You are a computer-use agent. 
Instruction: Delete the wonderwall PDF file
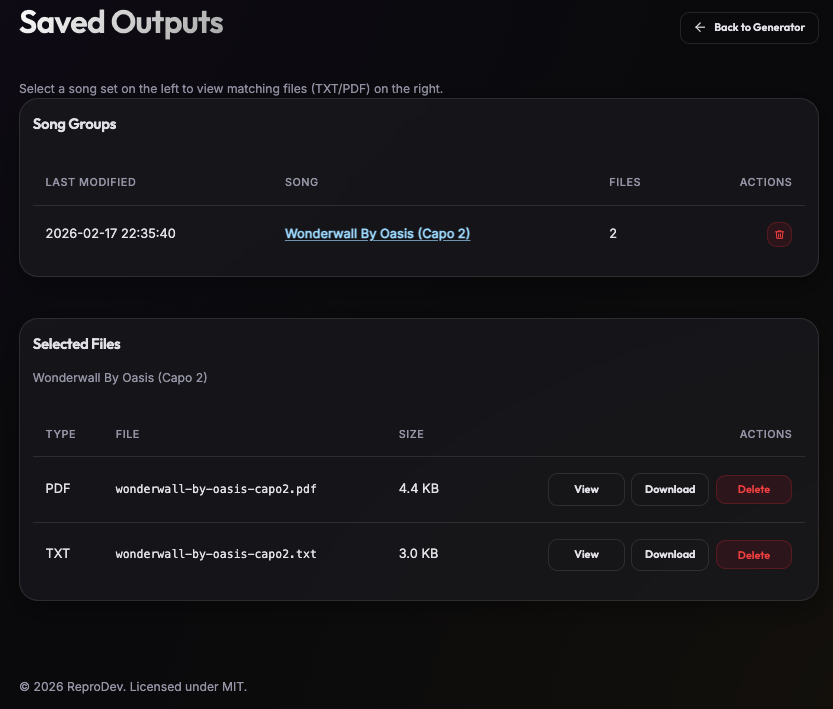(753, 490)
